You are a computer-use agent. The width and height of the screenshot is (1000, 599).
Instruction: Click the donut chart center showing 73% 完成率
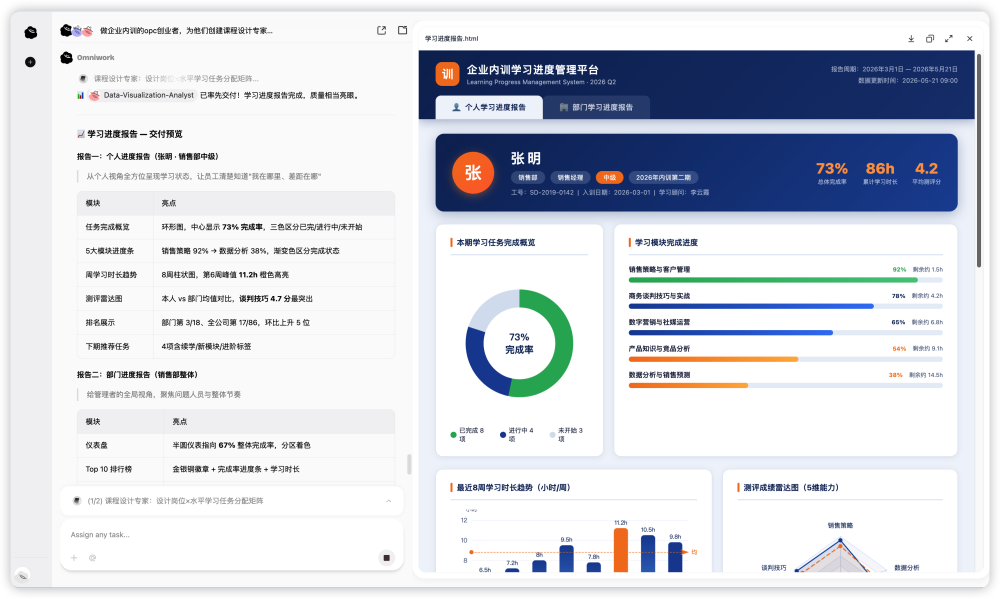tap(519, 343)
